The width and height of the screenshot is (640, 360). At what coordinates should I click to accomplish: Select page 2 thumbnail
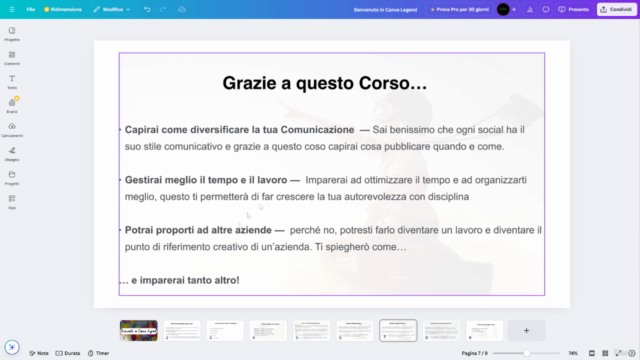pyautogui.click(x=182, y=331)
